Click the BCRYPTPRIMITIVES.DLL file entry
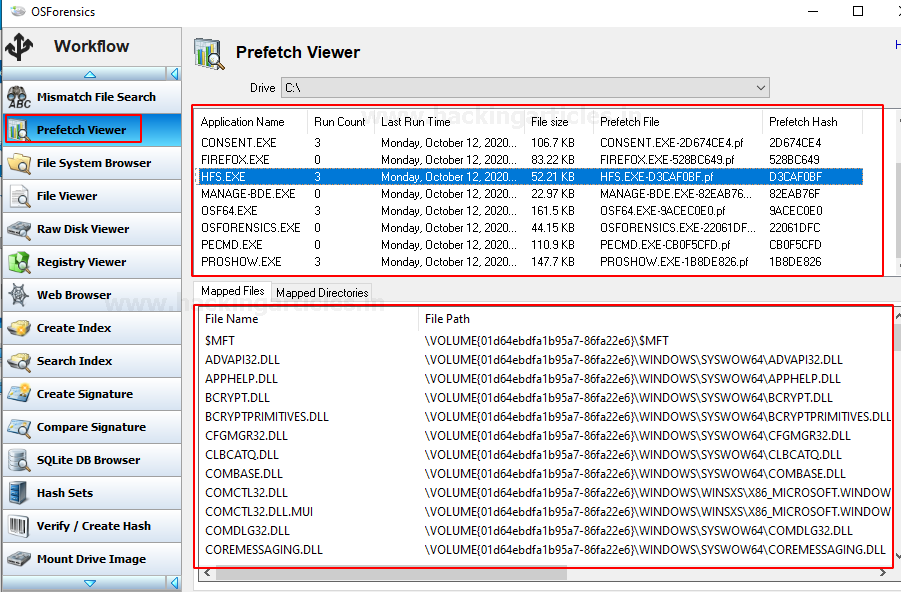This screenshot has width=901, height=592. click(x=267, y=417)
